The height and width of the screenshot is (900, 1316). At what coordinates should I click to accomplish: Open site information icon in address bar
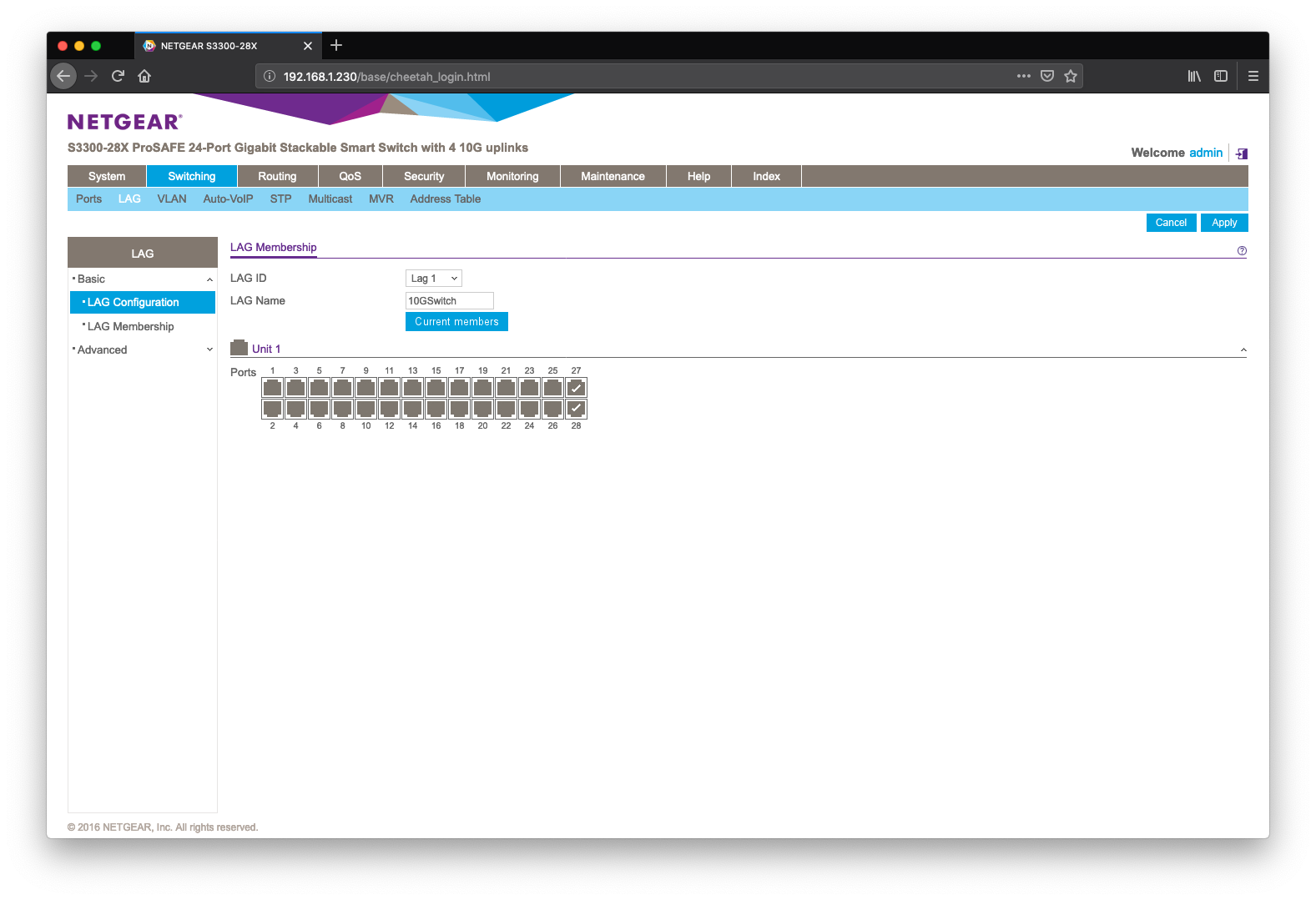pyautogui.click(x=270, y=76)
